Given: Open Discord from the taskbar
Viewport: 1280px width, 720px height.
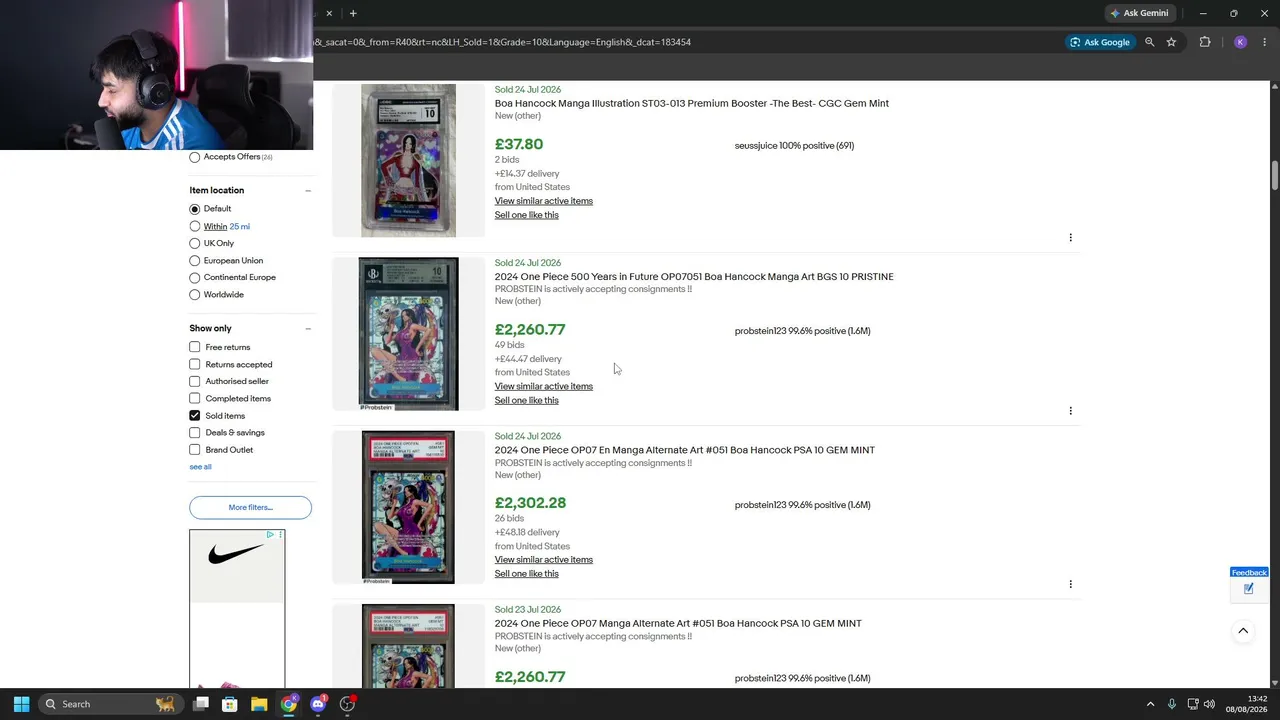Looking at the screenshot, I should pyautogui.click(x=318, y=704).
